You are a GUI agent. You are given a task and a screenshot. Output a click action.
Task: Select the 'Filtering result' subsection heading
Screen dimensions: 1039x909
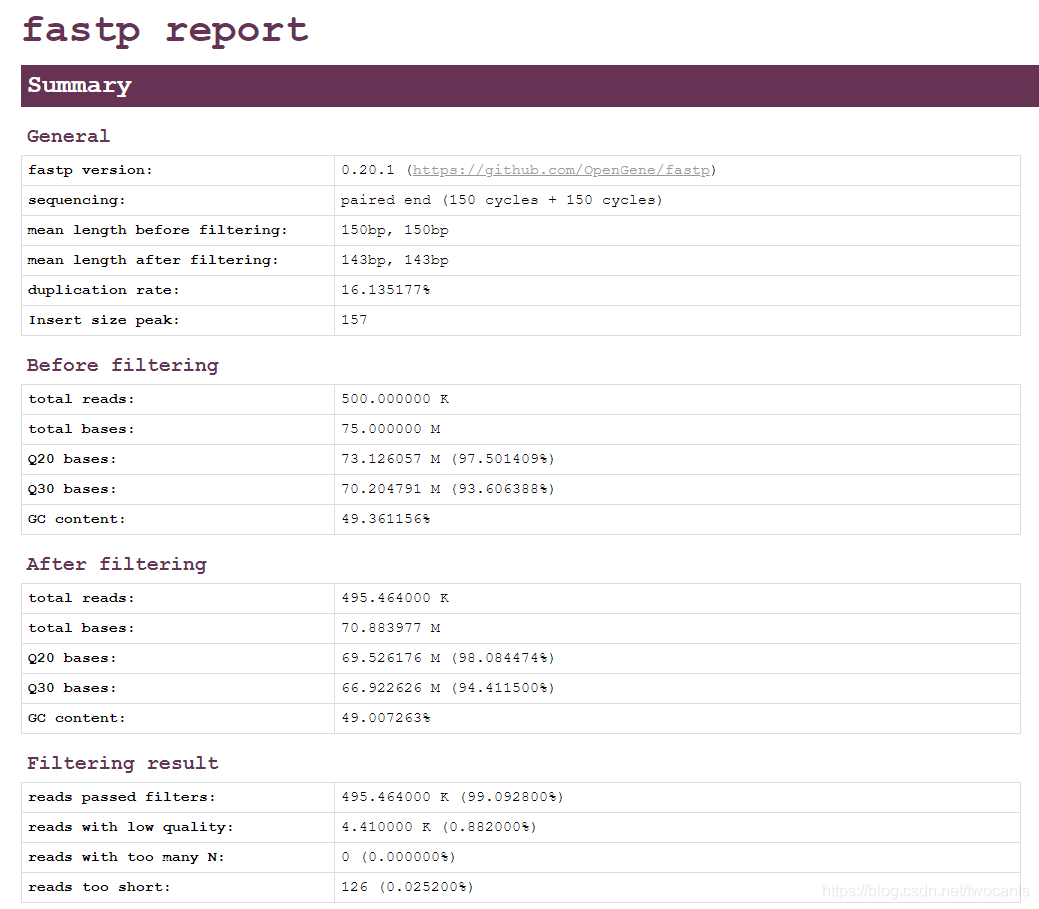point(123,763)
